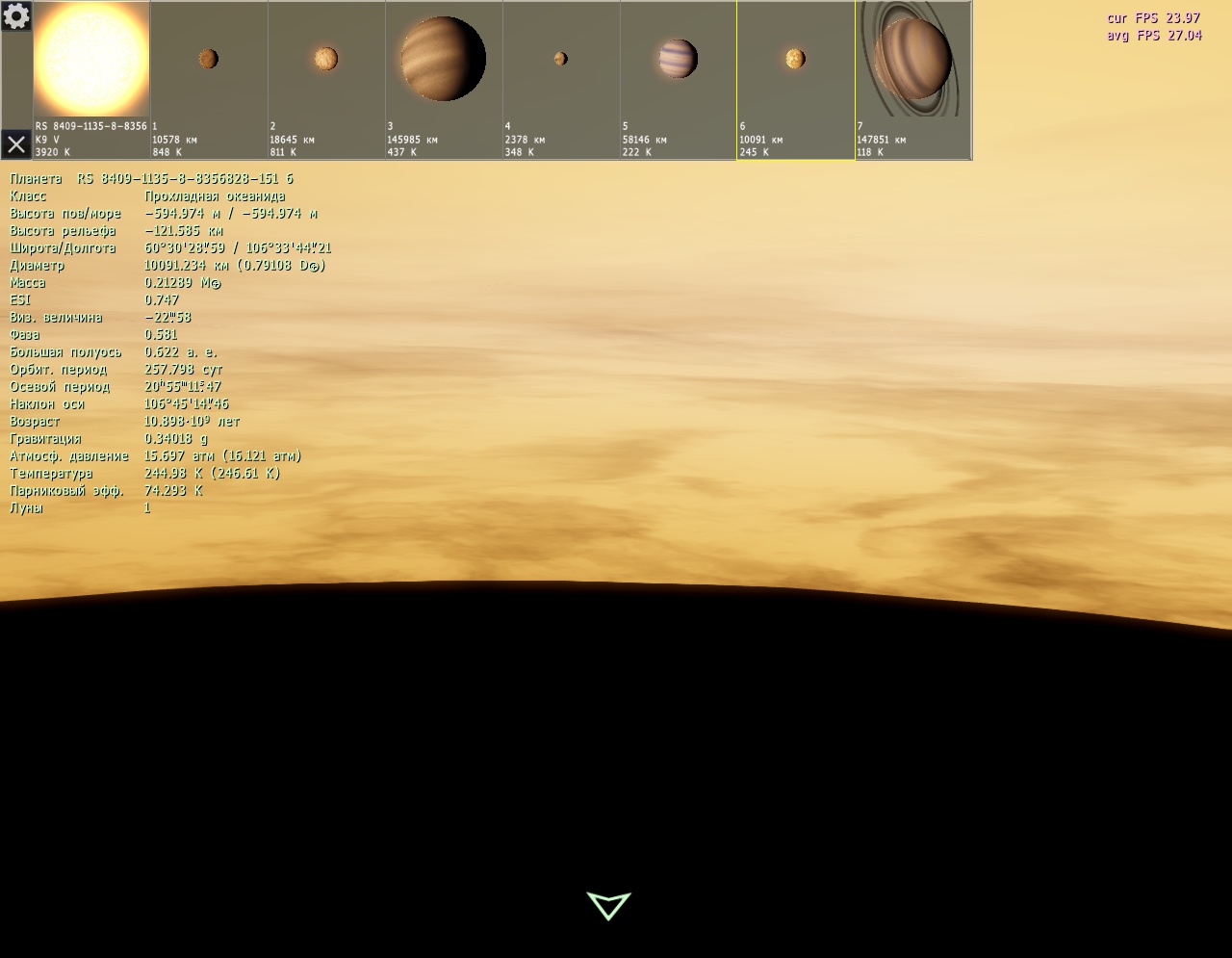Click the 'Наклон оси' axial tilt value
Viewport: 1232px width, 958px height.
187,404
